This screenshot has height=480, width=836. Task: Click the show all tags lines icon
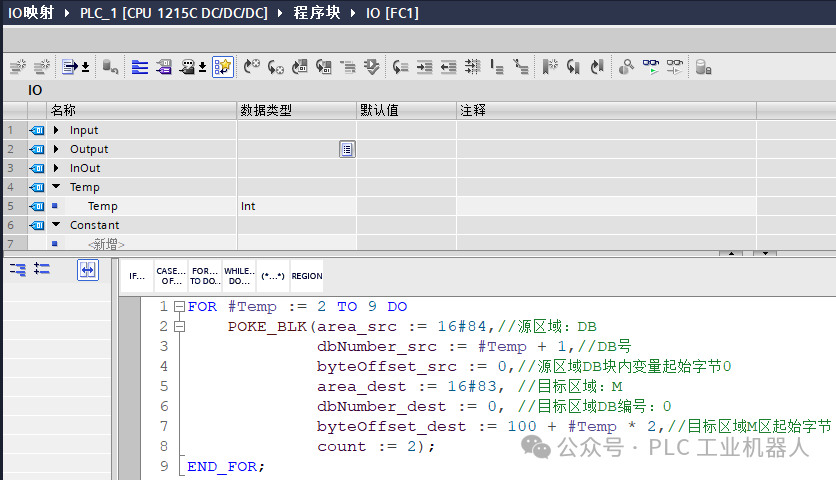140,67
